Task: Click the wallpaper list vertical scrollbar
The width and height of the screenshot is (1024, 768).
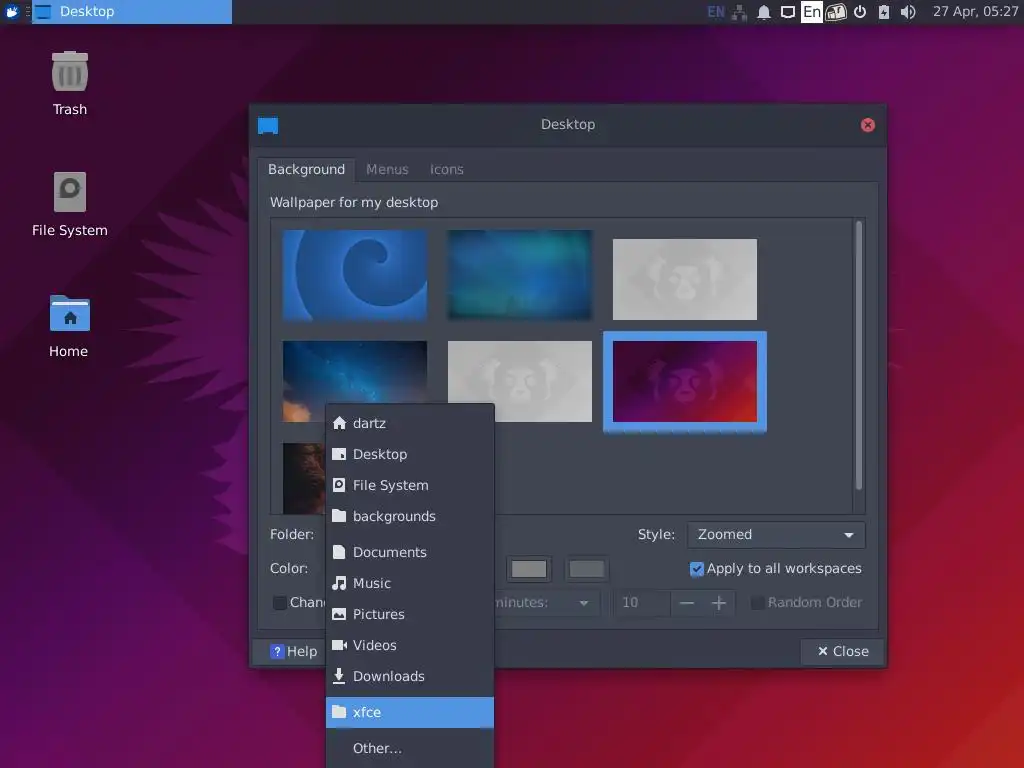Action: point(859,356)
